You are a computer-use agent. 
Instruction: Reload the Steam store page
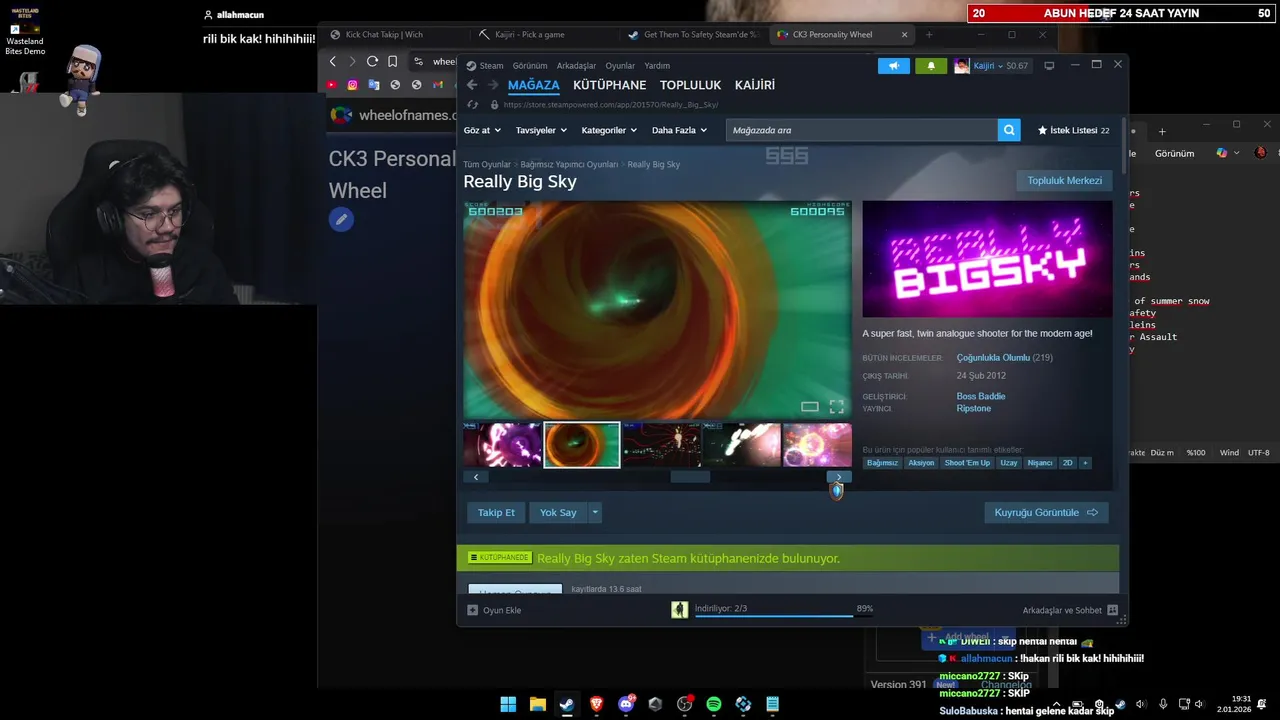pos(472,104)
